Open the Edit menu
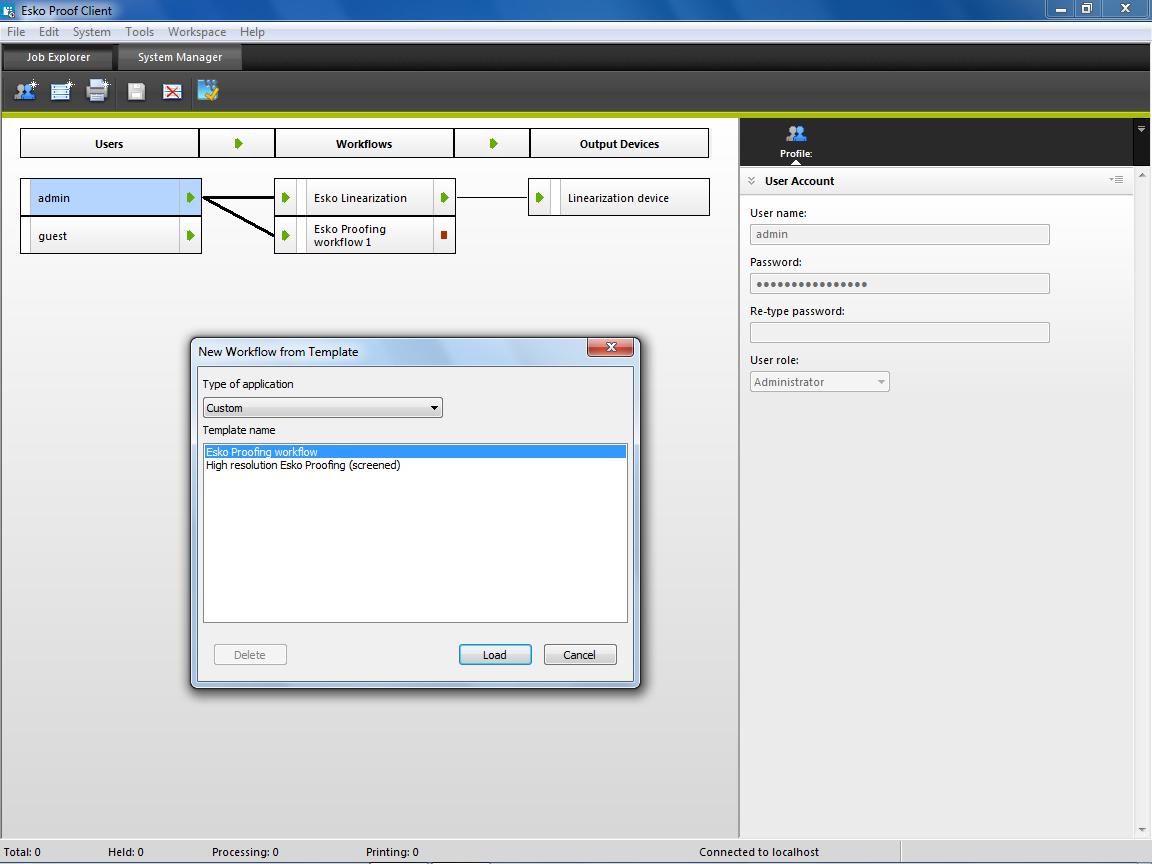Viewport: 1152px width, 864px height. tap(49, 32)
